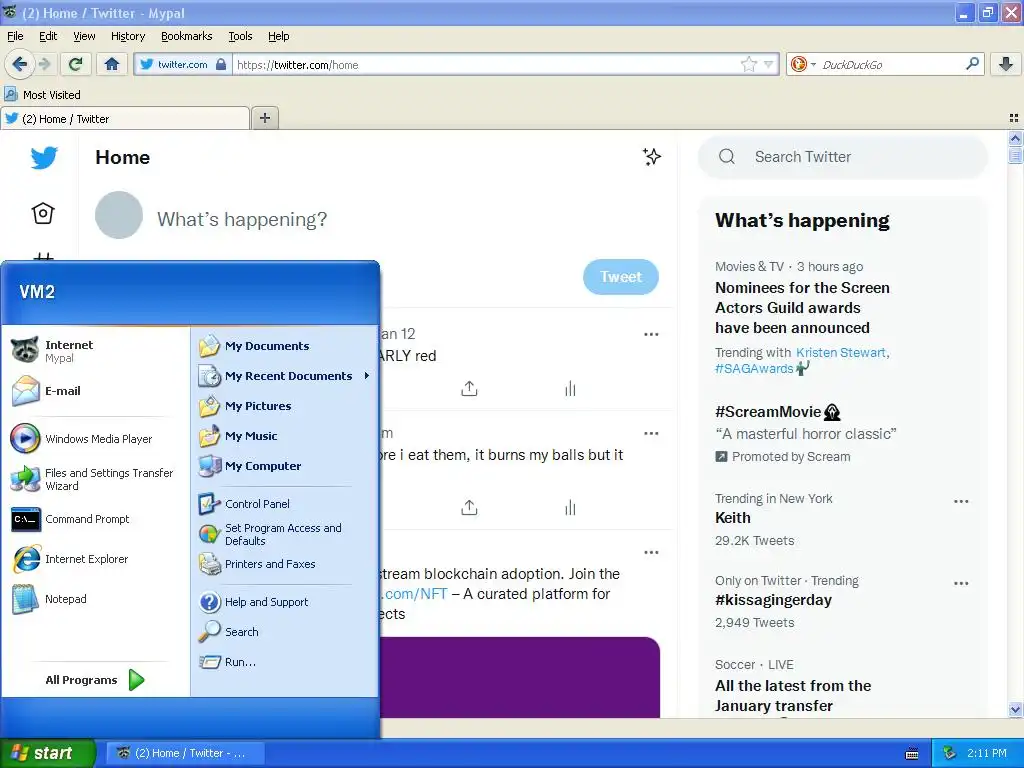Open the Tools menu
This screenshot has height=768, width=1024.
click(x=240, y=36)
